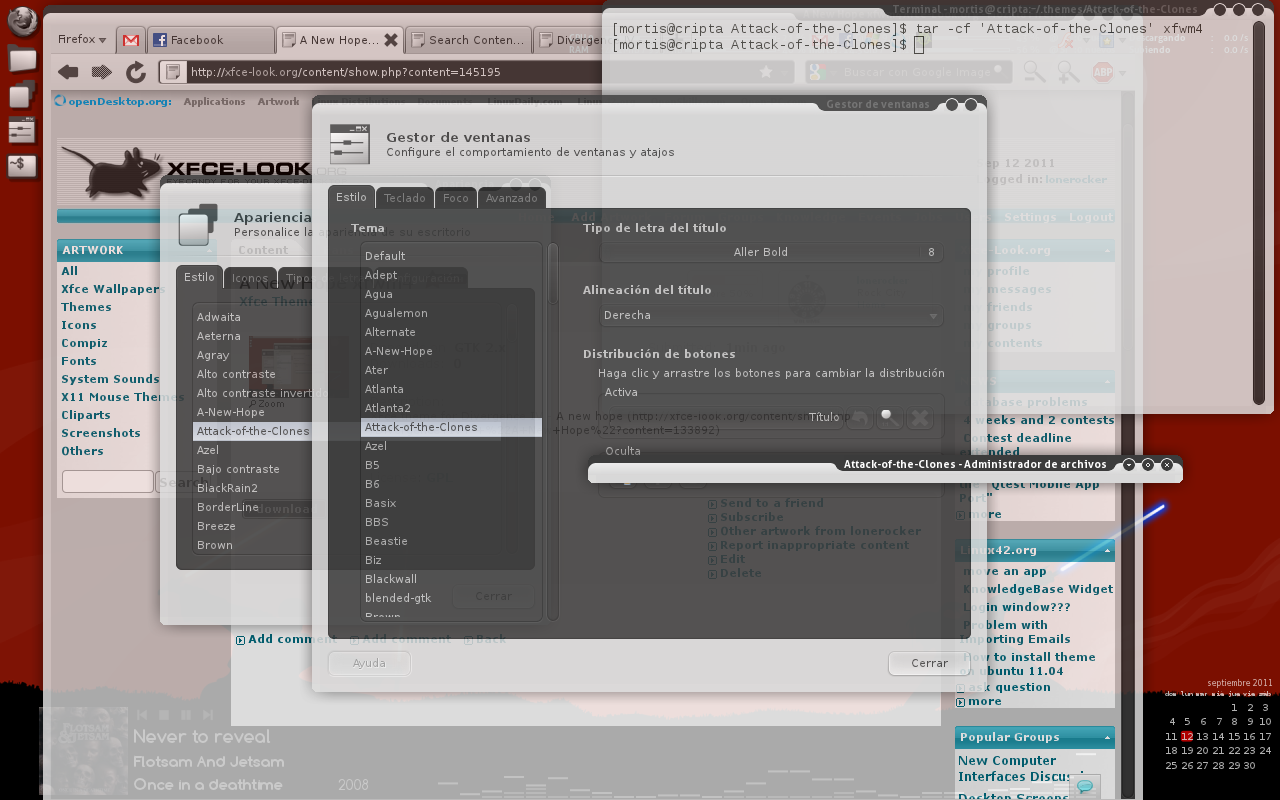Click the chat bubble icon on webpage
This screenshot has height=800, width=1280.
[x=1086, y=786]
